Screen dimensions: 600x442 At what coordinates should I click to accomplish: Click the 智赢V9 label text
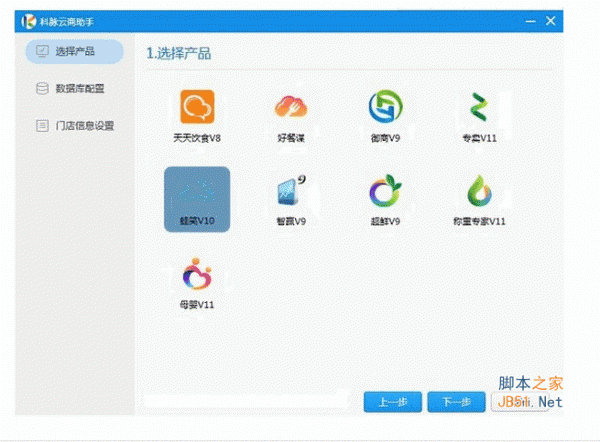[291, 221]
